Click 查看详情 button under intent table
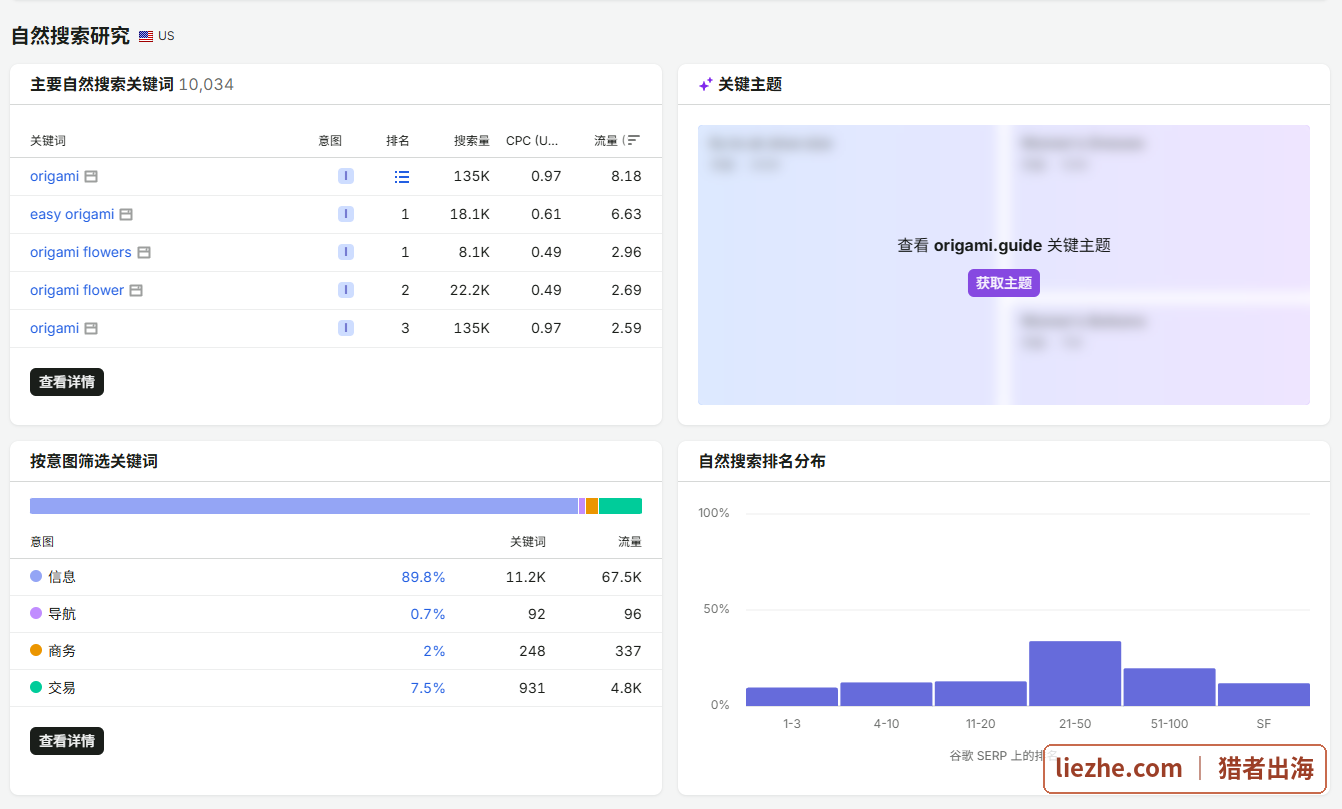The image size is (1342, 809). pyautogui.click(x=67, y=741)
